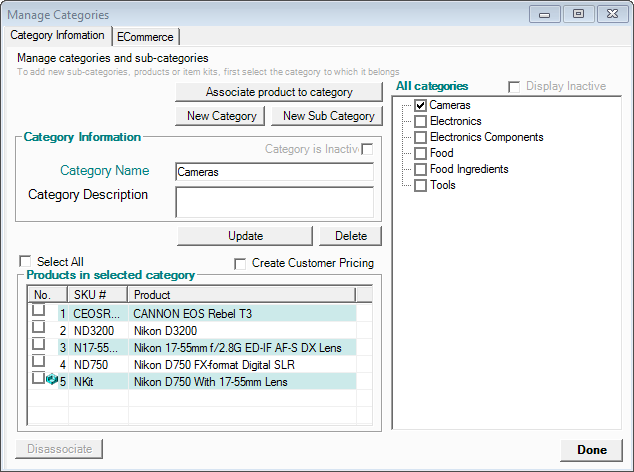Switch to the ECommerce tab
The height and width of the screenshot is (472, 634).
145,36
